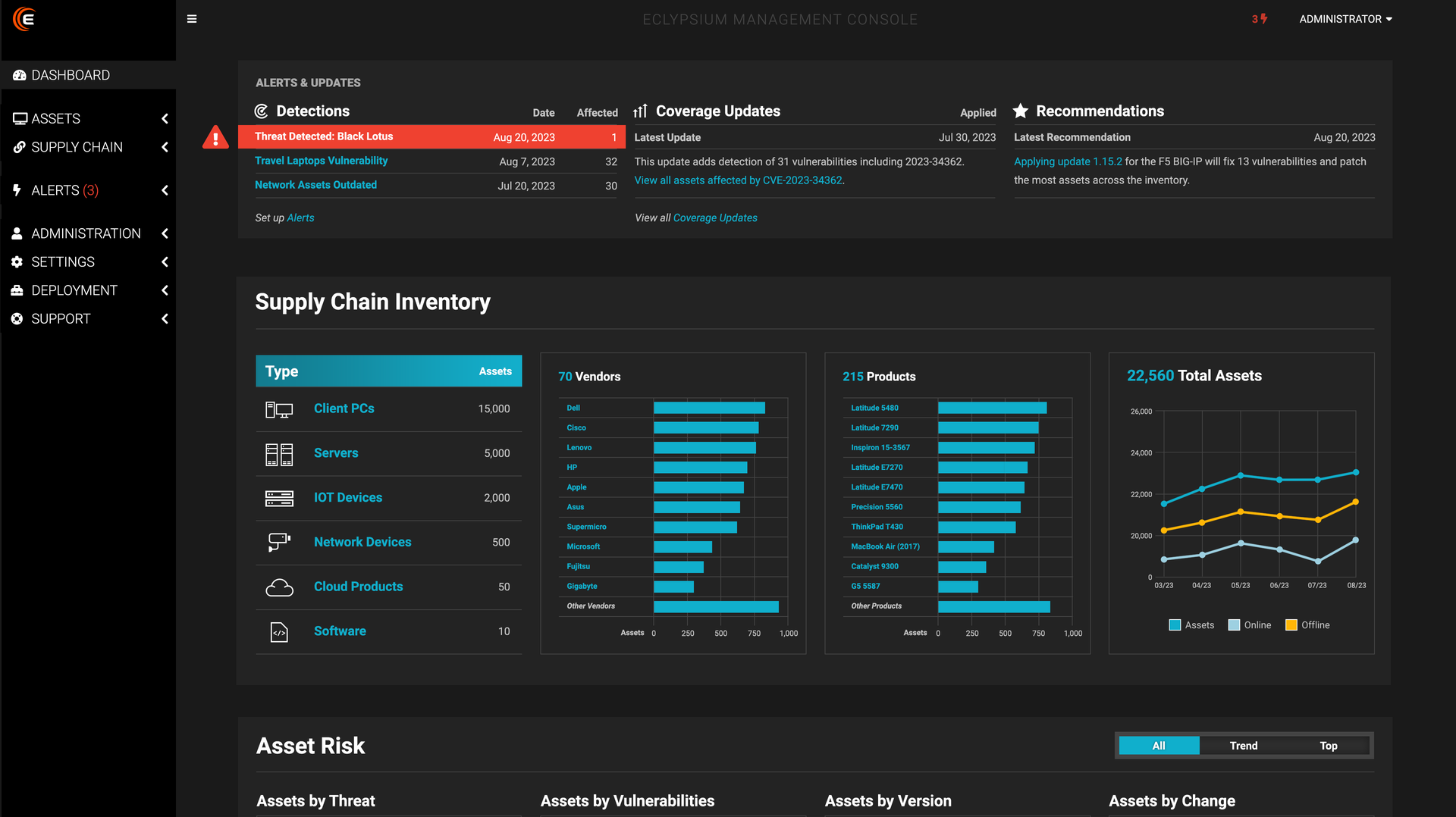Click the Recommendations star icon

coord(1021,111)
